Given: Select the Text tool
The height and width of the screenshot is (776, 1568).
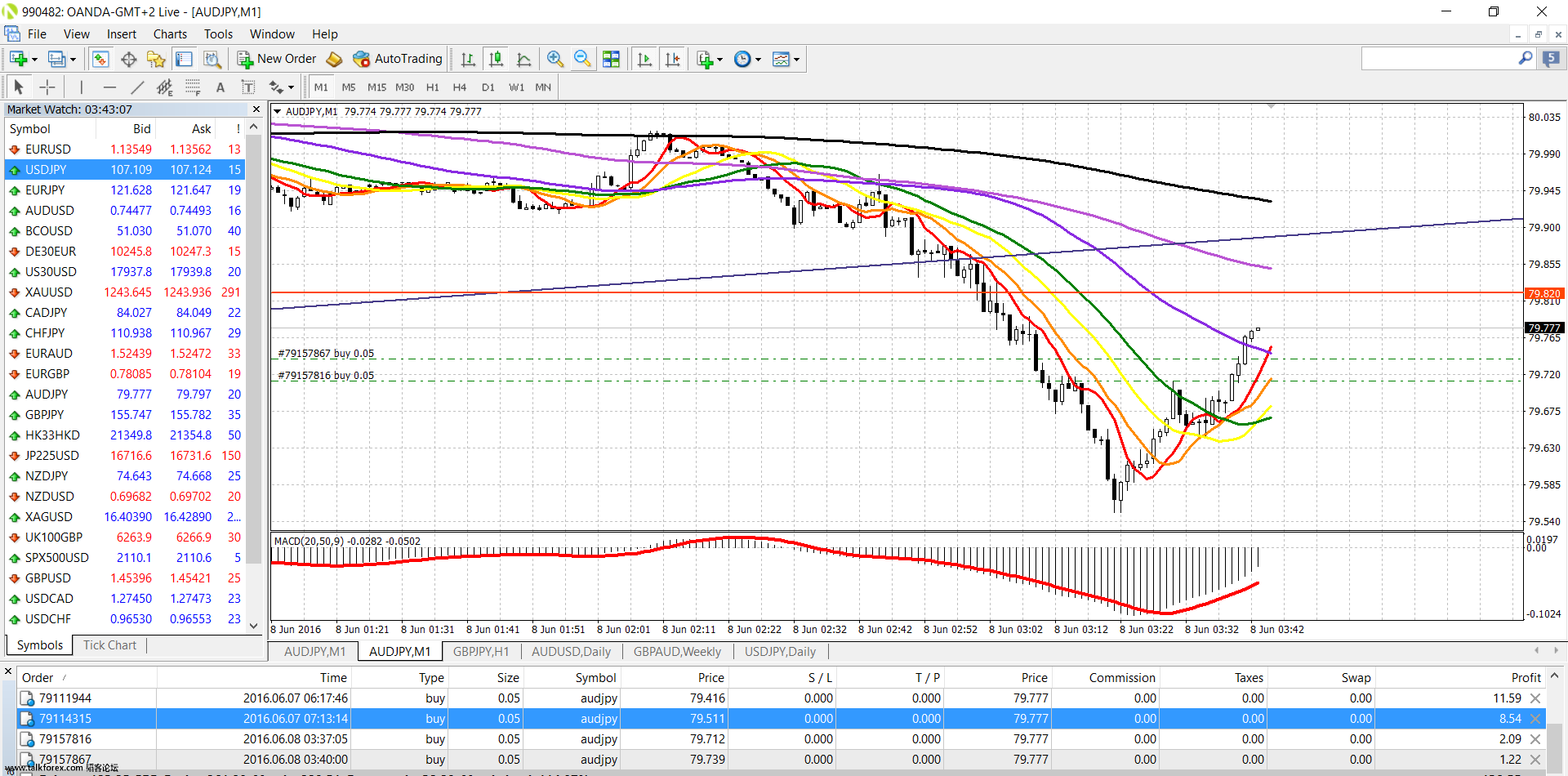Looking at the screenshot, I should pyautogui.click(x=220, y=87).
